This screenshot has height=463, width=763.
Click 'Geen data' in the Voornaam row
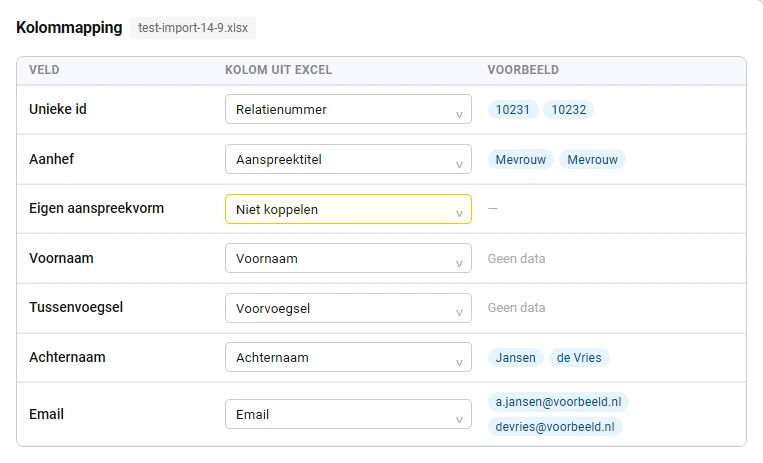(516, 259)
